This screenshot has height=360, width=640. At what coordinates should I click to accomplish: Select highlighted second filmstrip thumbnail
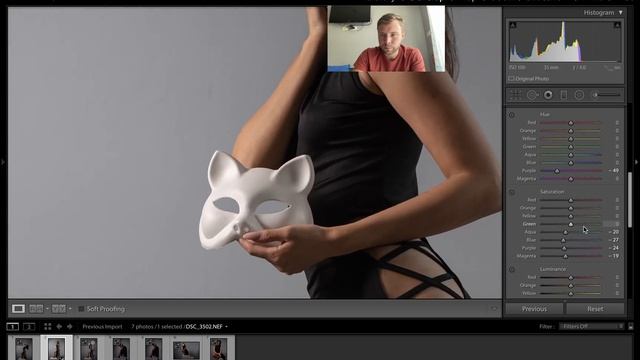pos(56,349)
